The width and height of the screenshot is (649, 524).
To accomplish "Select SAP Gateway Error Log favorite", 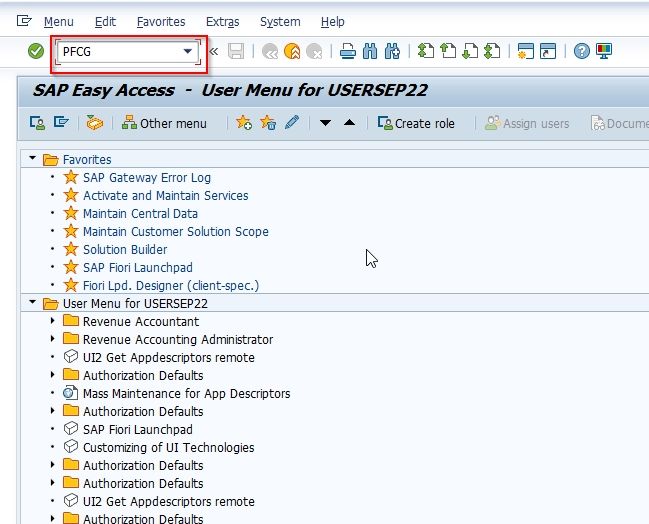I will coord(147,178).
